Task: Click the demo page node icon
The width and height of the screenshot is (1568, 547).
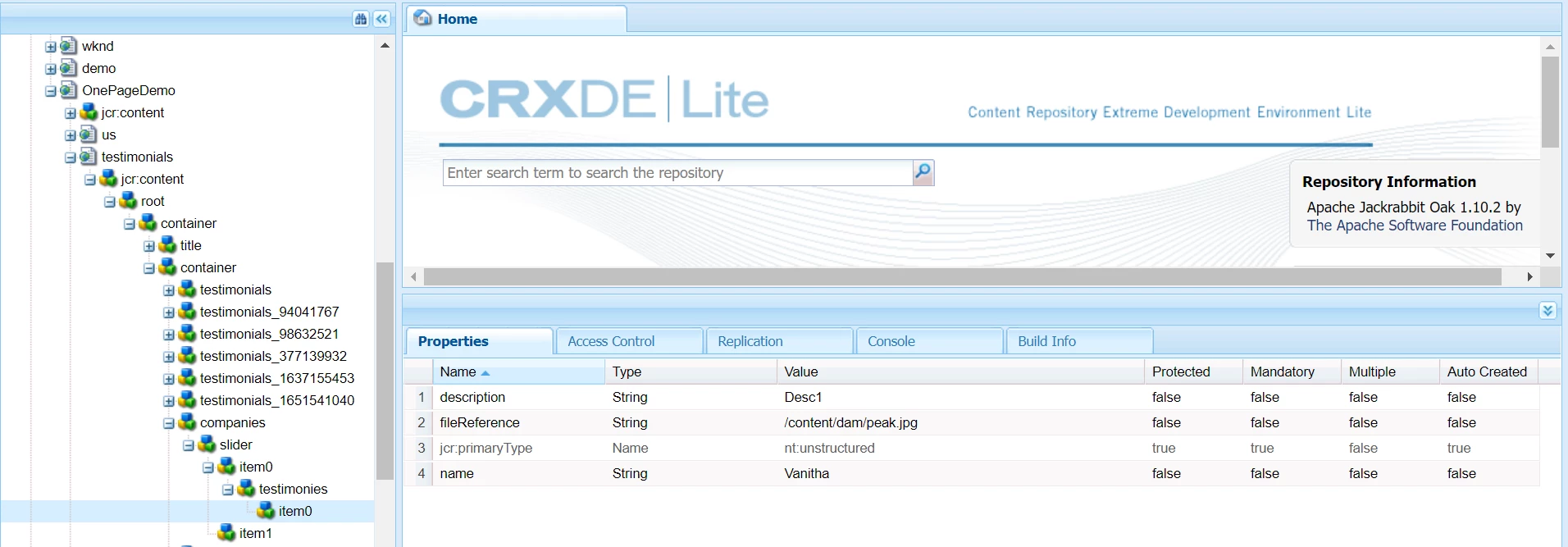Action: point(69,68)
